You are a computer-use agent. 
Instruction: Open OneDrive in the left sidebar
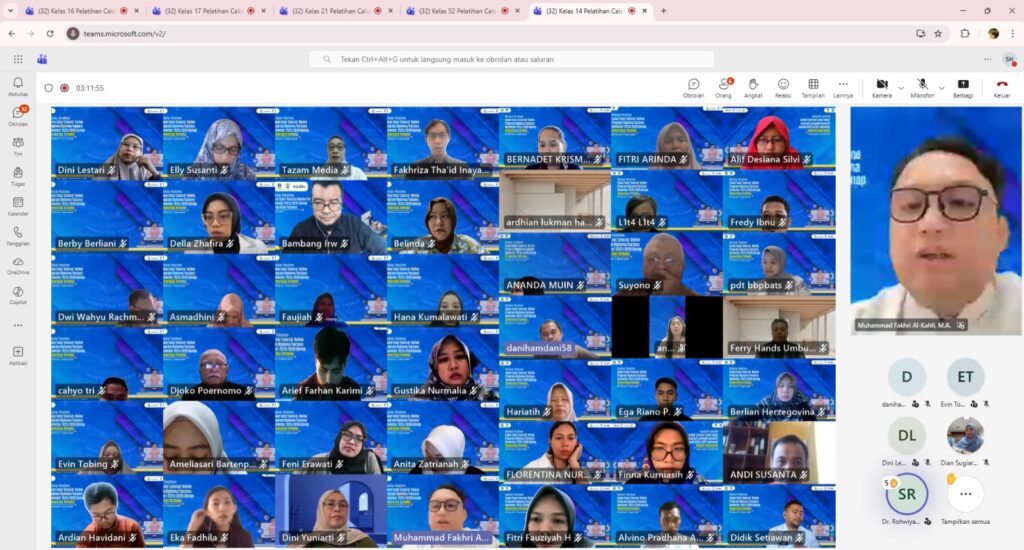coord(18,264)
